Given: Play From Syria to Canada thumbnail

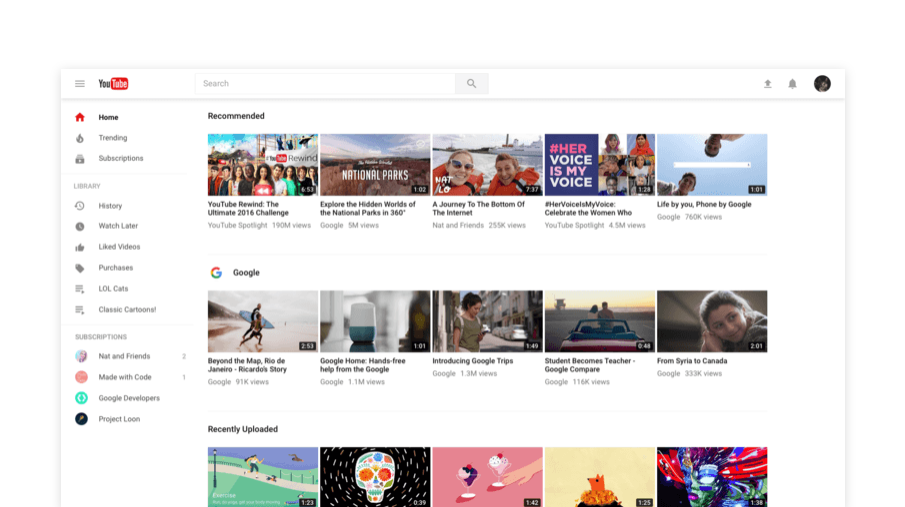Looking at the screenshot, I should pyautogui.click(x=712, y=321).
